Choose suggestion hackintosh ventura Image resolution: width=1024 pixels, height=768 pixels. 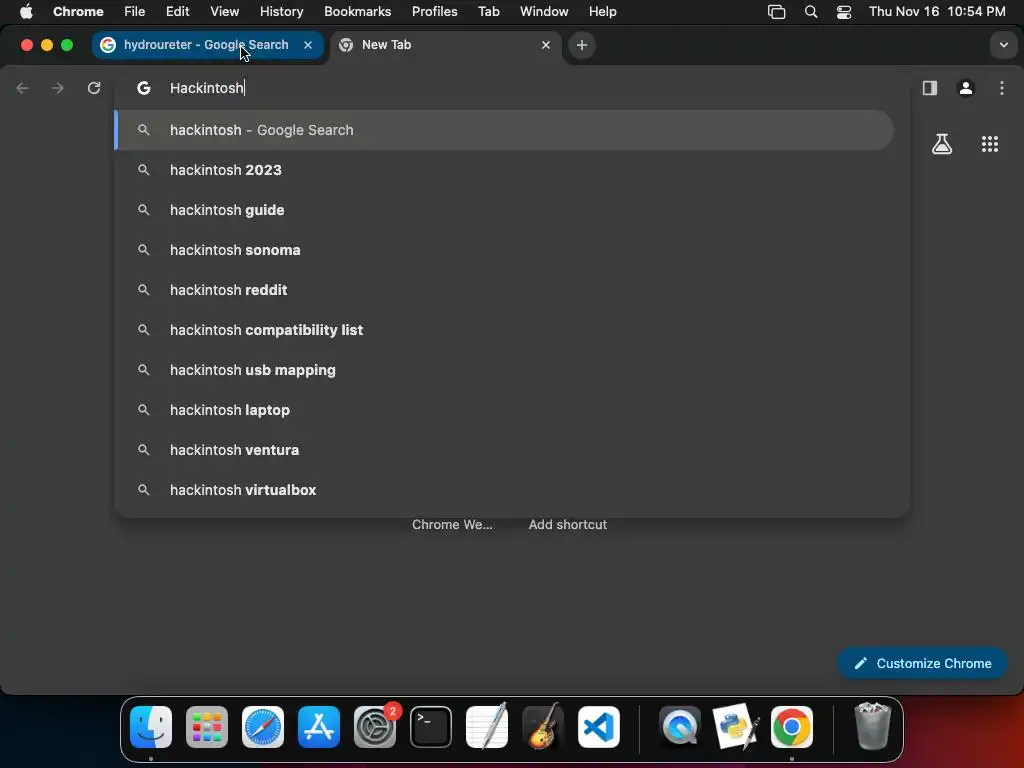pos(504,450)
